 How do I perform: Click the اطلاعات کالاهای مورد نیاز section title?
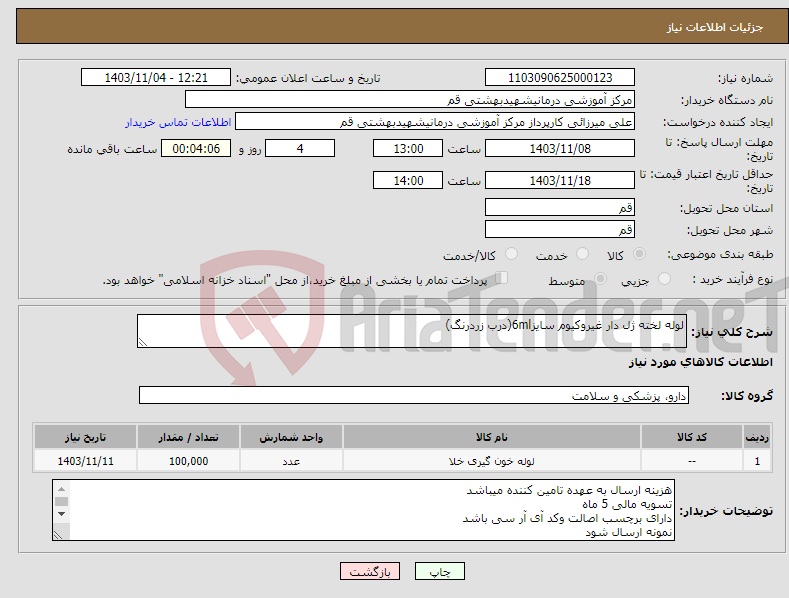[x=700, y=362]
